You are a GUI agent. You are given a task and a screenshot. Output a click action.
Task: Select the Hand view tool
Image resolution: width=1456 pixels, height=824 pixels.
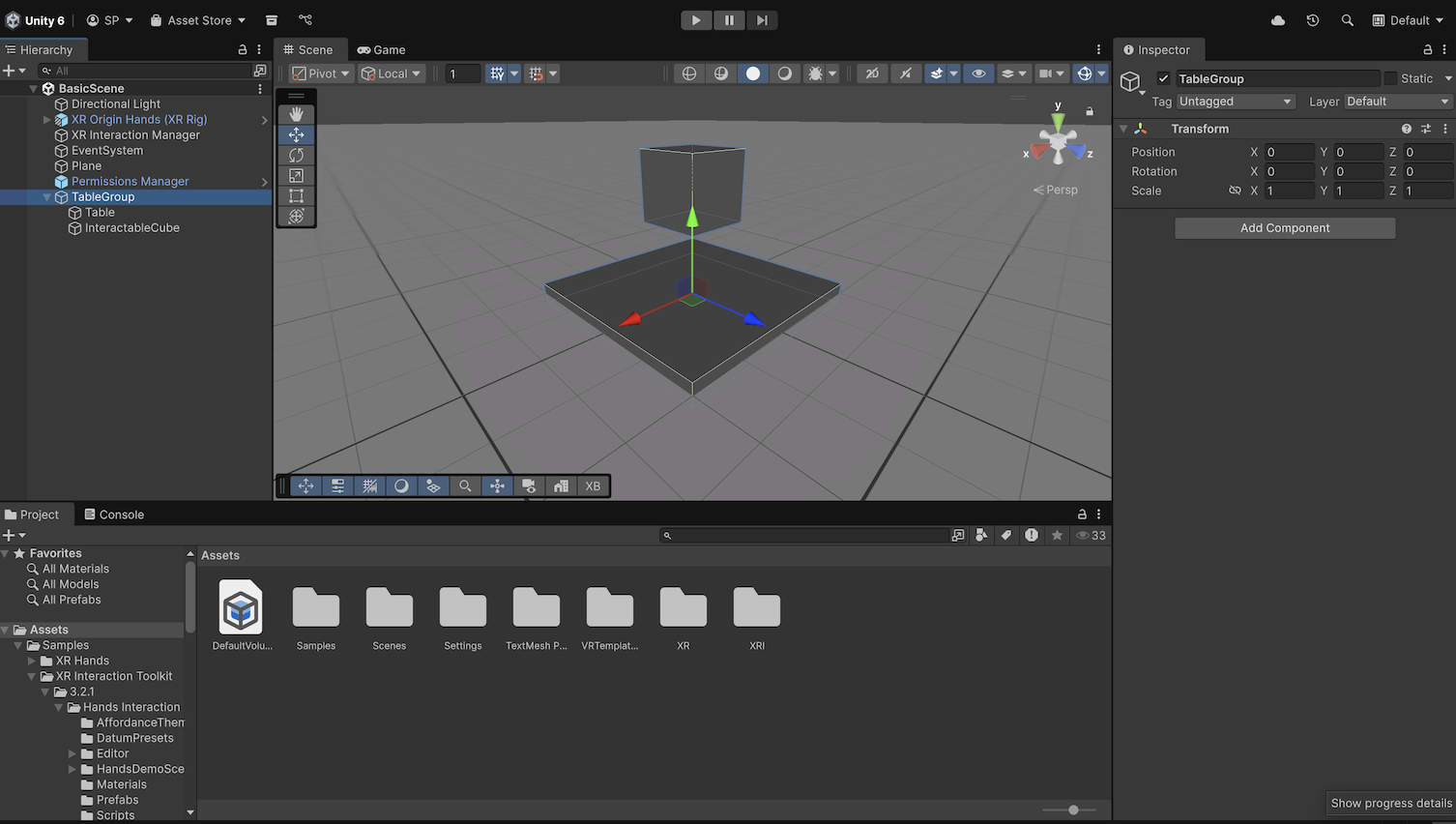coord(296,114)
